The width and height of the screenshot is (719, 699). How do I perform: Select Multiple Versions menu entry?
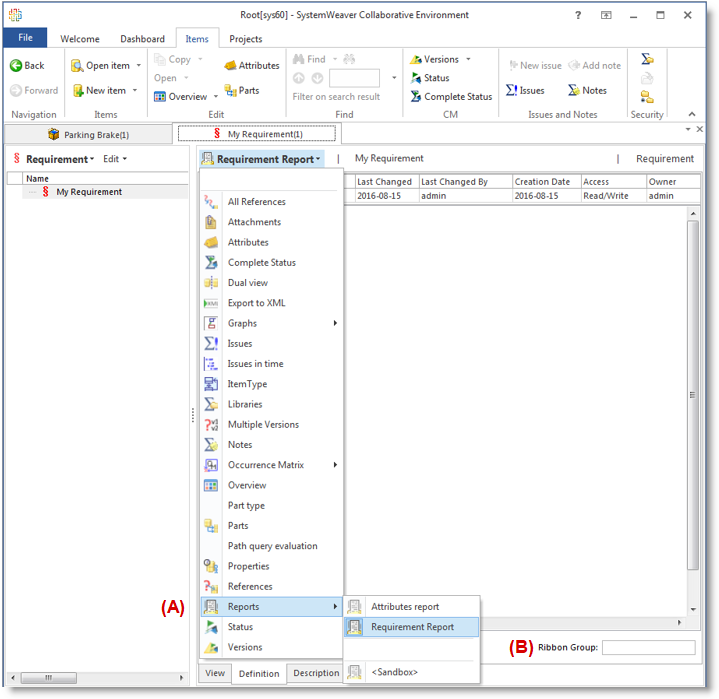coord(271,424)
